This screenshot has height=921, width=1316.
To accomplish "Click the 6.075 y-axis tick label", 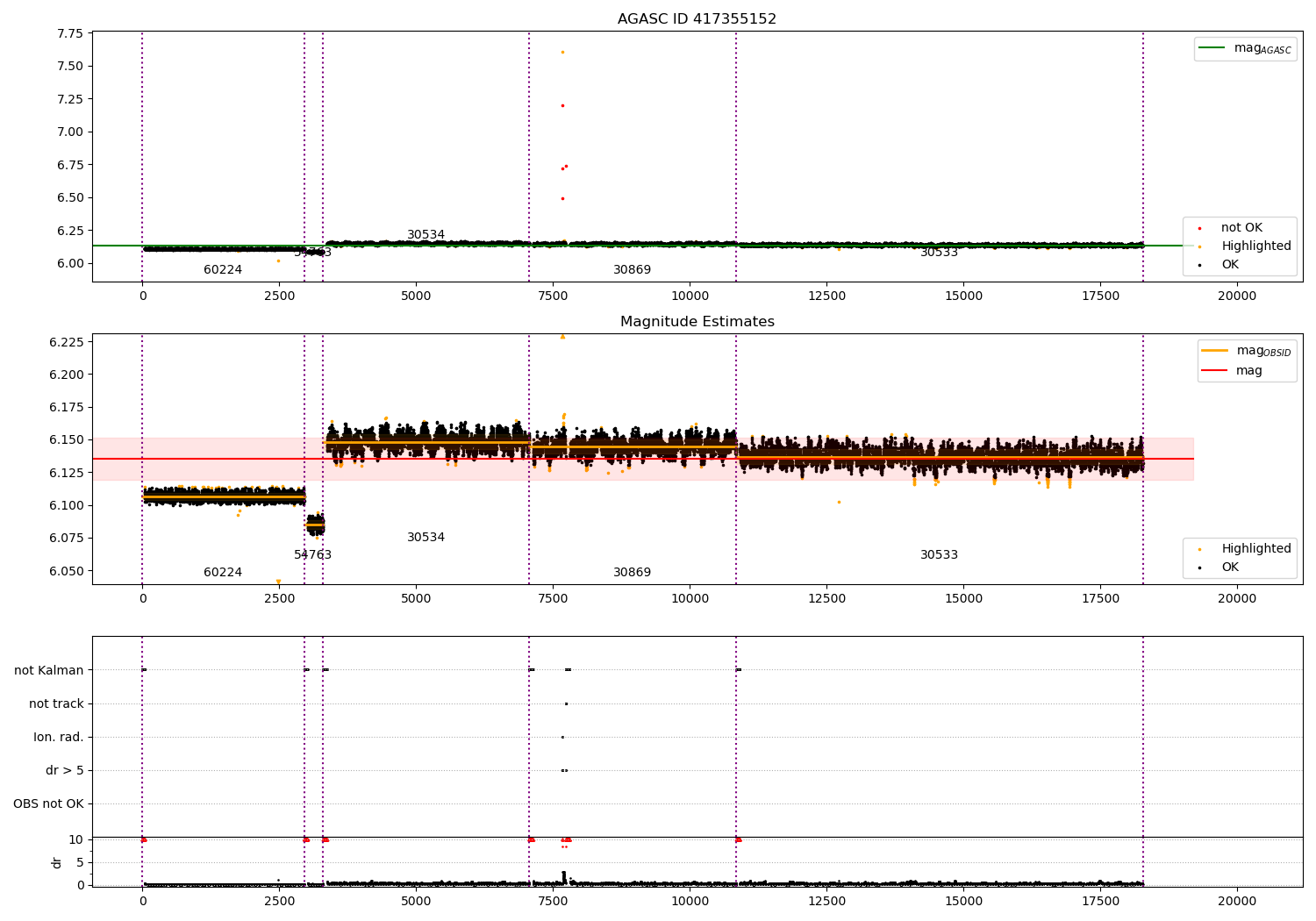I will (x=66, y=538).
